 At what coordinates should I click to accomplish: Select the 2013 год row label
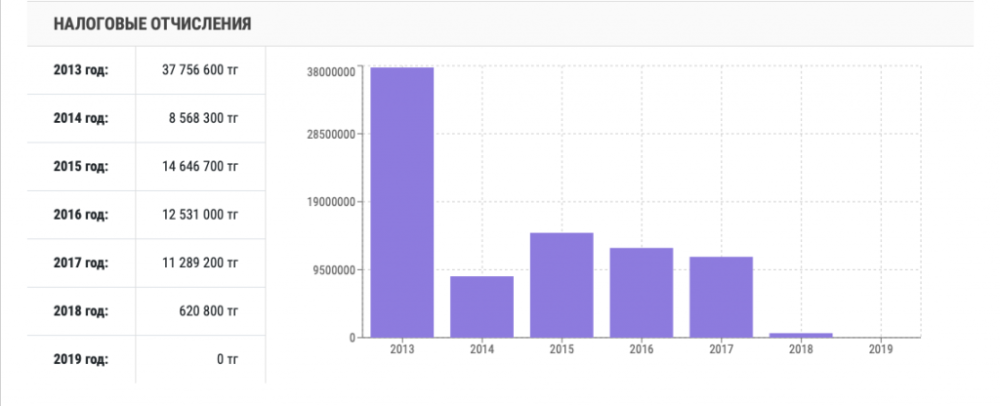80,70
